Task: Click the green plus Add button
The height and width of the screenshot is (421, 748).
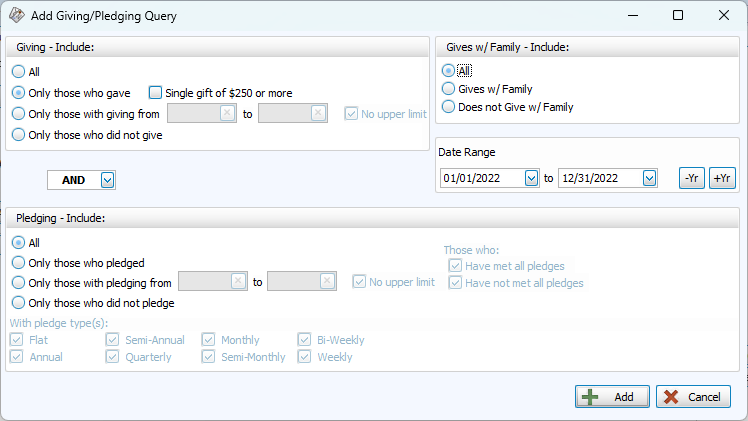Action: point(612,397)
